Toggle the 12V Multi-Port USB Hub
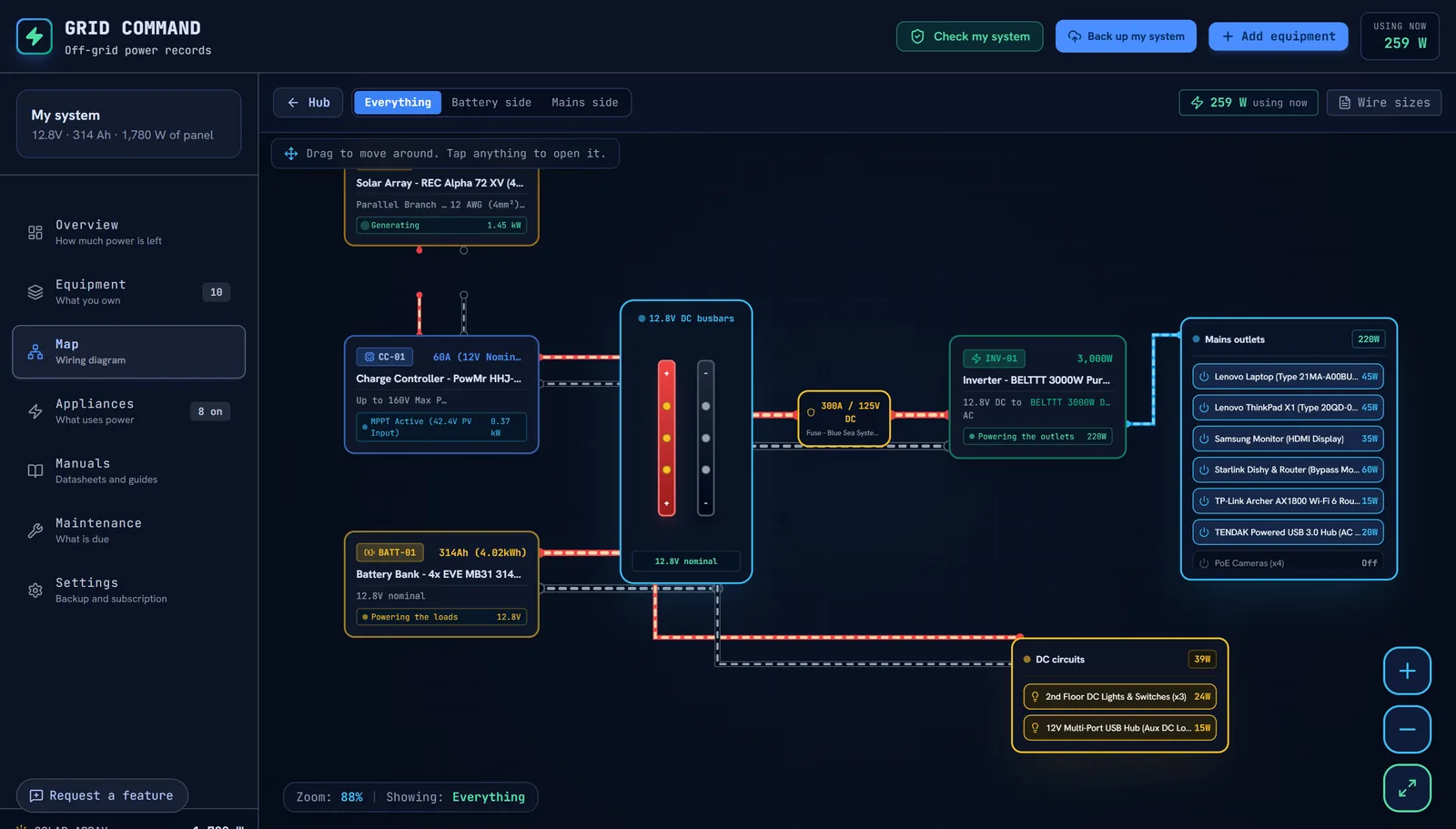The image size is (1456, 829). [x=1119, y=728]
